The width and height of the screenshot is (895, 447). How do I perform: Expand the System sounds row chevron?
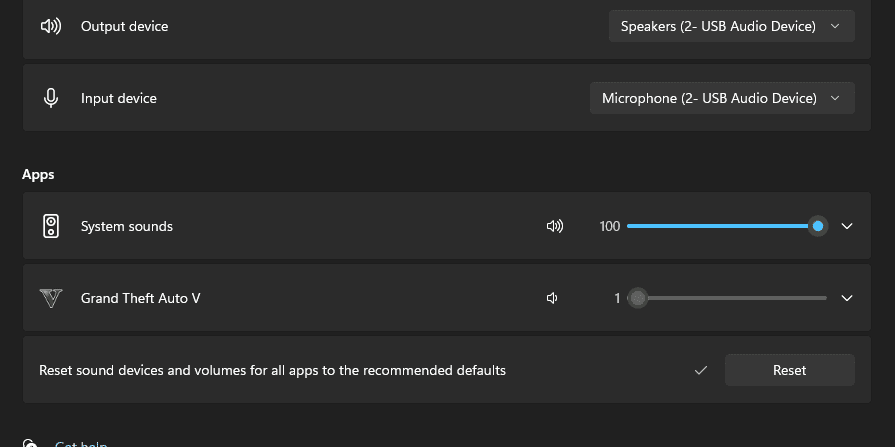click(847, 226)
